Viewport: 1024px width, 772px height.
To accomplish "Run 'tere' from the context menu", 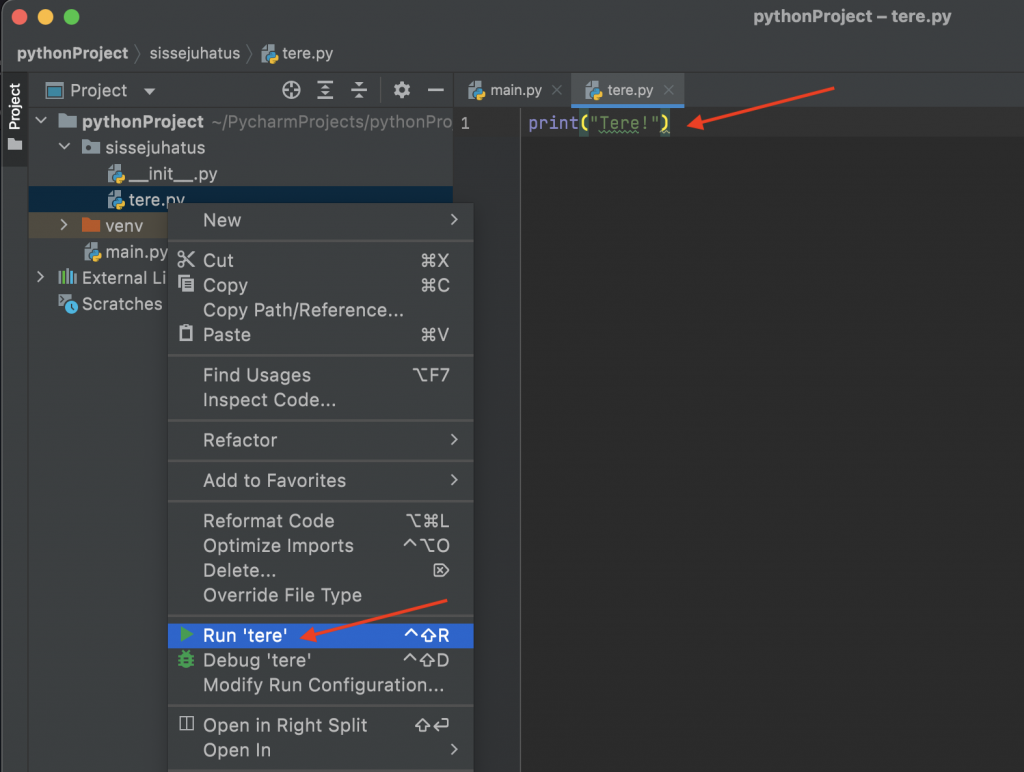I will click(321, 635).
